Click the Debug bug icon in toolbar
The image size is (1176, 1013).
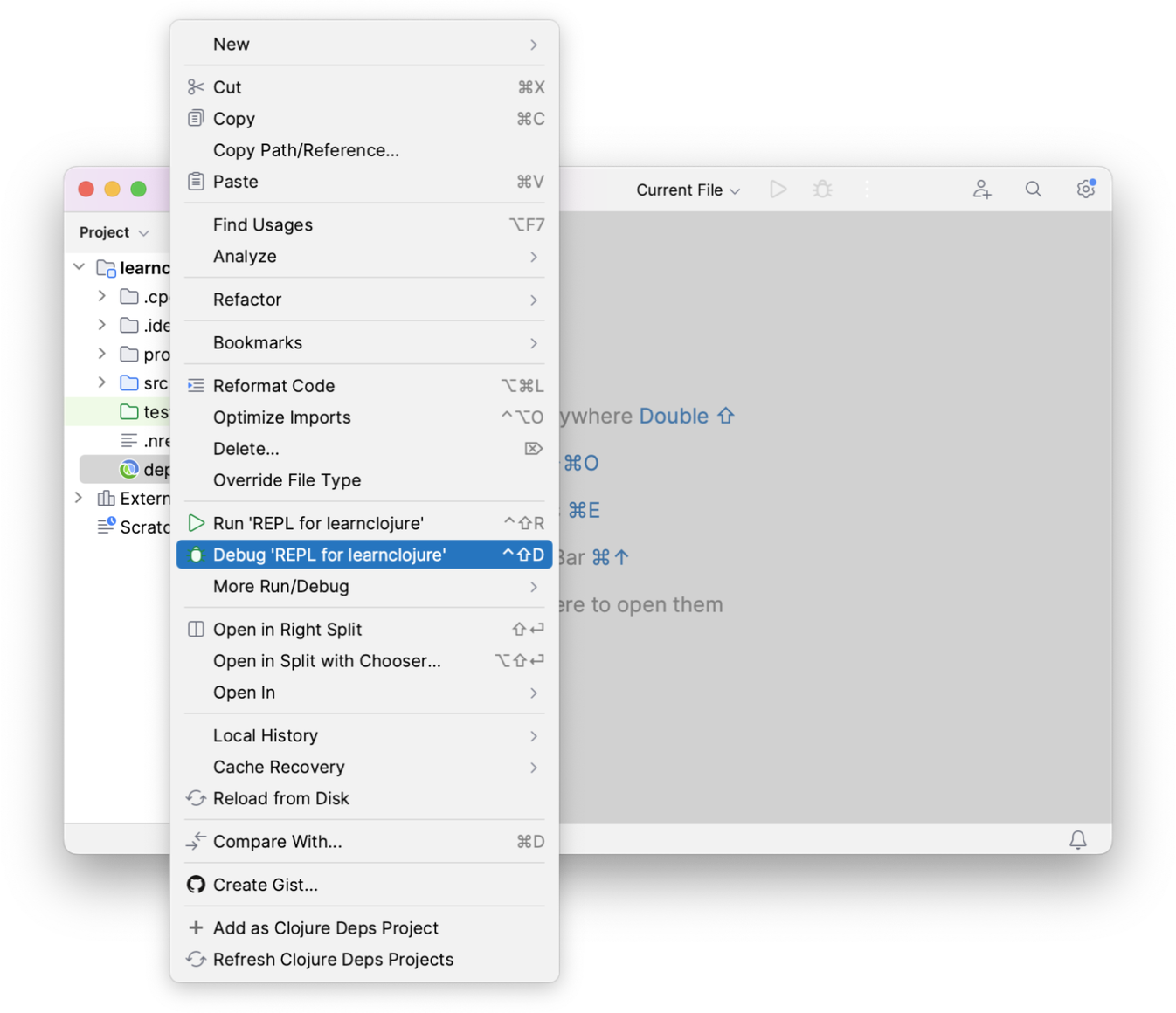pyautogui.click(x=822, y=190)
